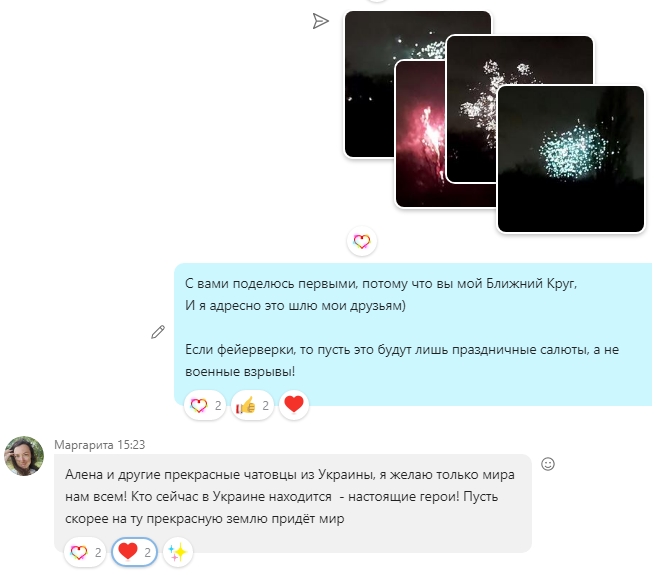Select Маргарита's gray message about Украины
Screen dimensions: 662x575
pos(293,503)
